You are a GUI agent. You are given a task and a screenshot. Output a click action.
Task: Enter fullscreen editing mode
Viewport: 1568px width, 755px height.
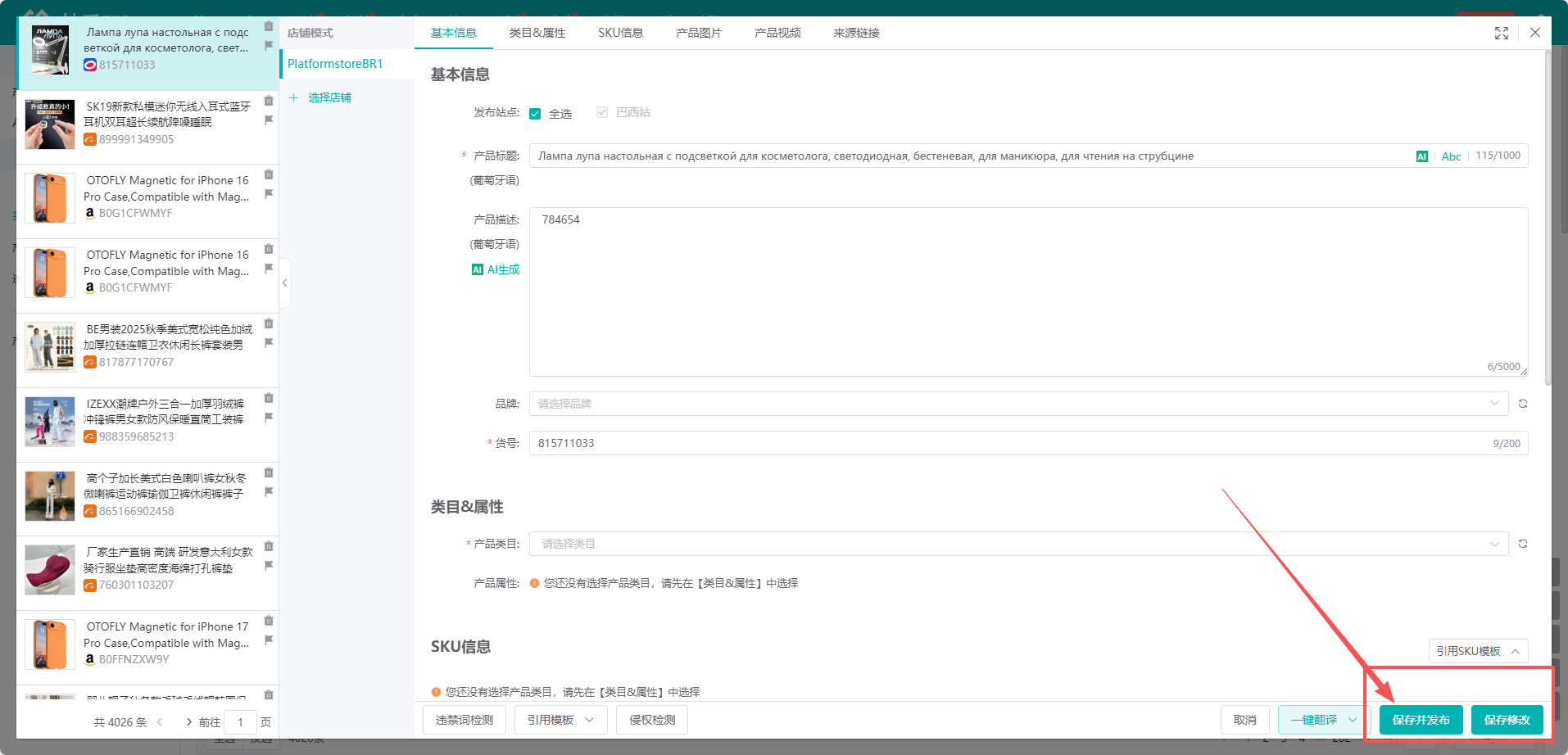click(x=1501, y=33)
